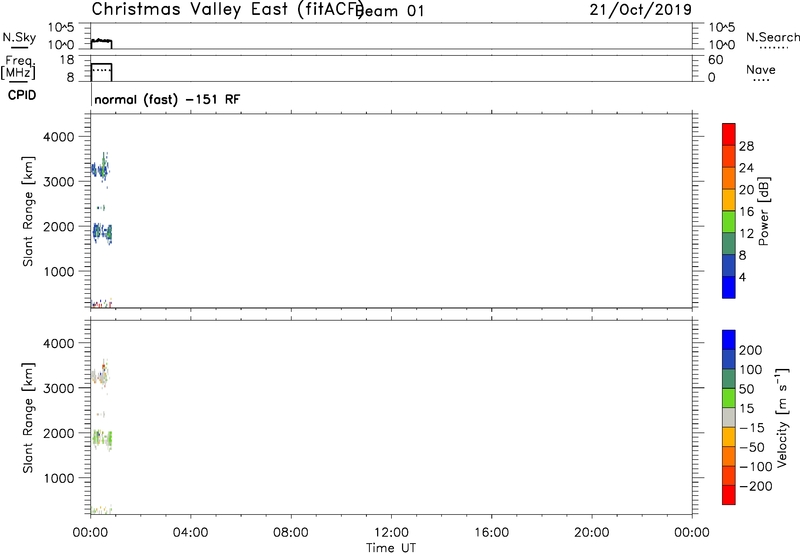This screenshot has width=800, height=554.
Task: Select the Power [dB] colorbar title
Action: tap(764, 211)
